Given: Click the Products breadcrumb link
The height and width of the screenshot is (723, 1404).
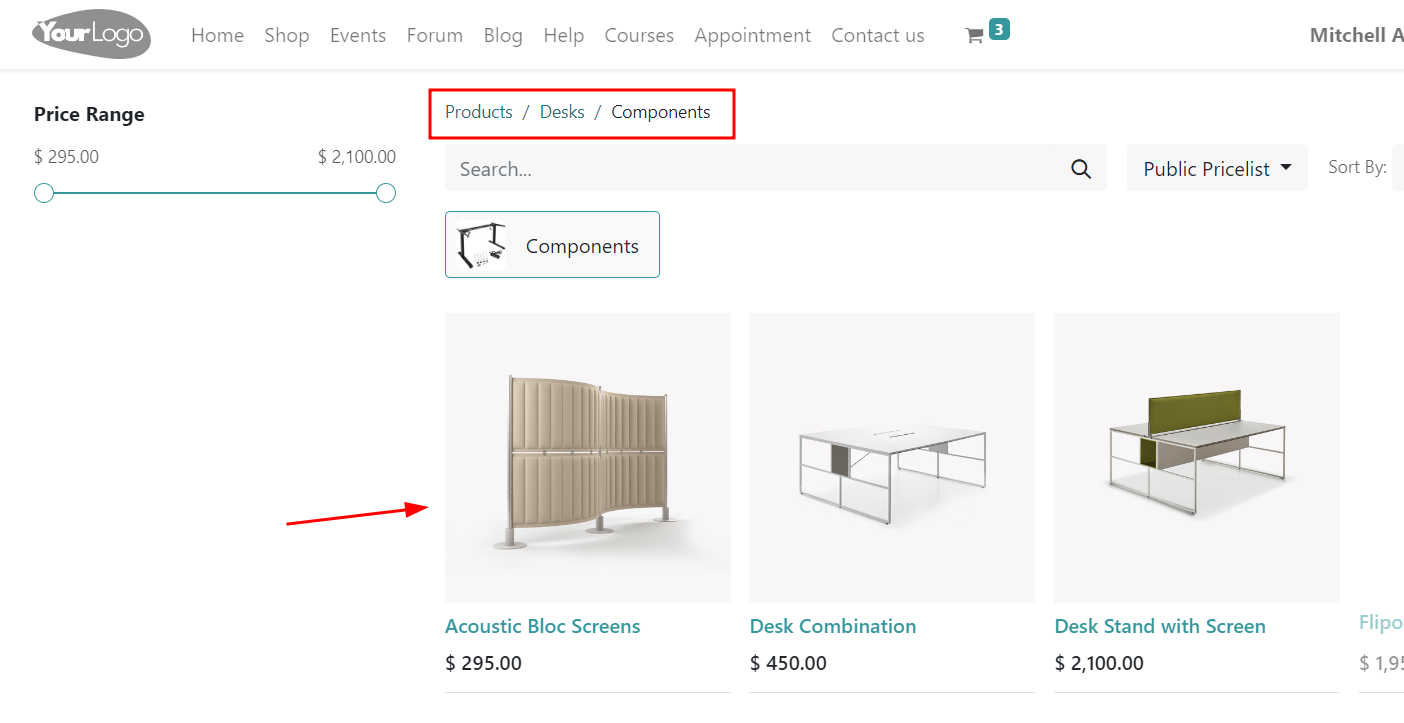Looking at the screenshot, I should coord(478,112).
